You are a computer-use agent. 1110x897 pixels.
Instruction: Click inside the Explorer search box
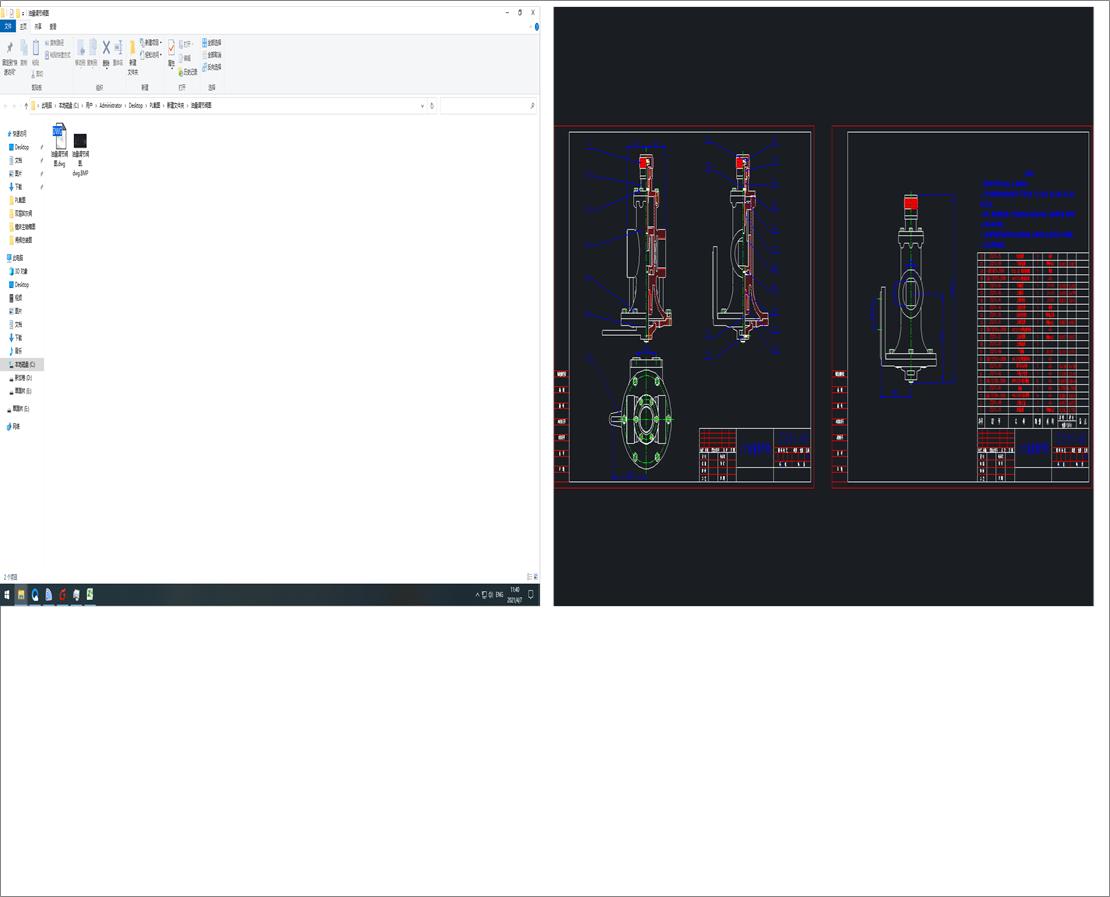(485, 106)
